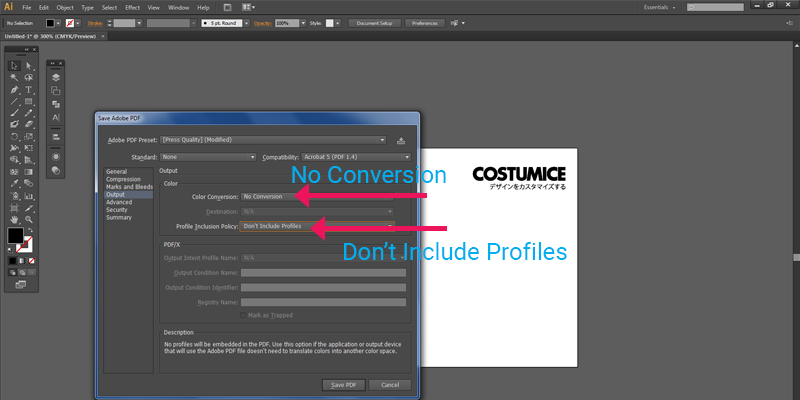Select the Mesh tool
The width and height of the screenshot is (800, 400).
(14, 172)
